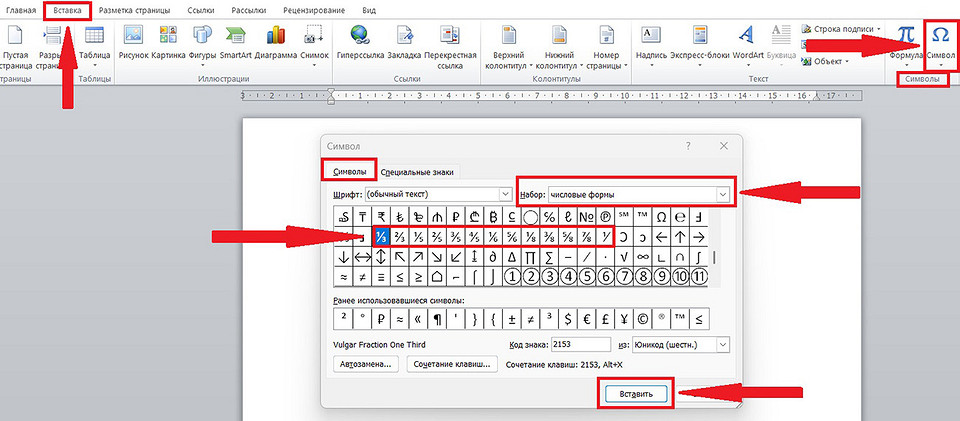960x421 pixels.
Task: Expand the Набор subset dropdown
Action: [722, 194]
